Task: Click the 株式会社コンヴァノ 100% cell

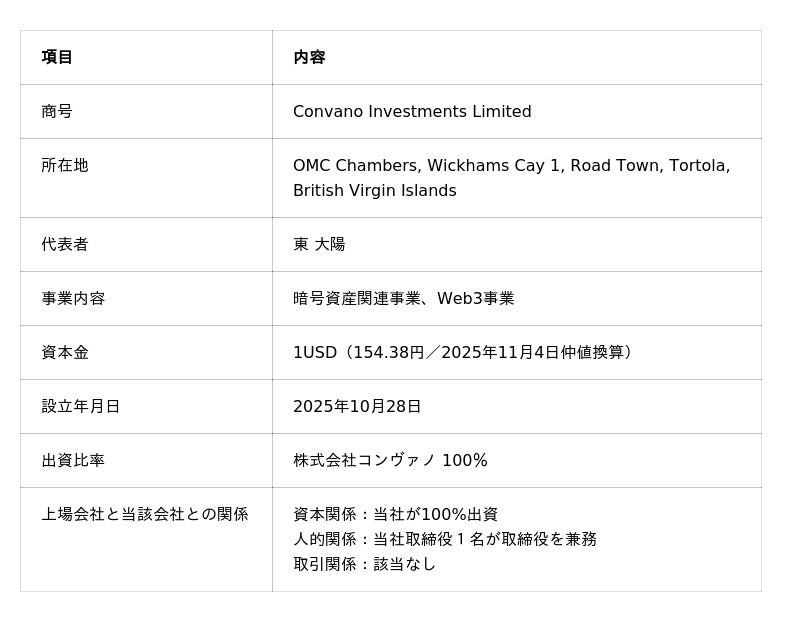Action: point(390,460)
